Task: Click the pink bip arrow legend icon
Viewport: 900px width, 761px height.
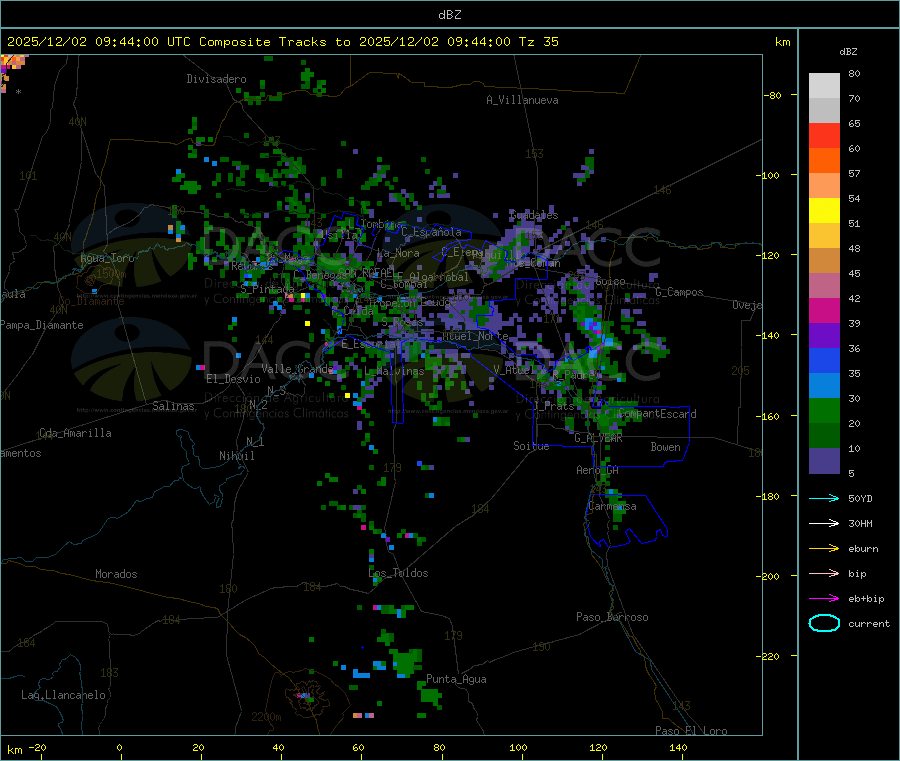Action: tap(824, 573)
